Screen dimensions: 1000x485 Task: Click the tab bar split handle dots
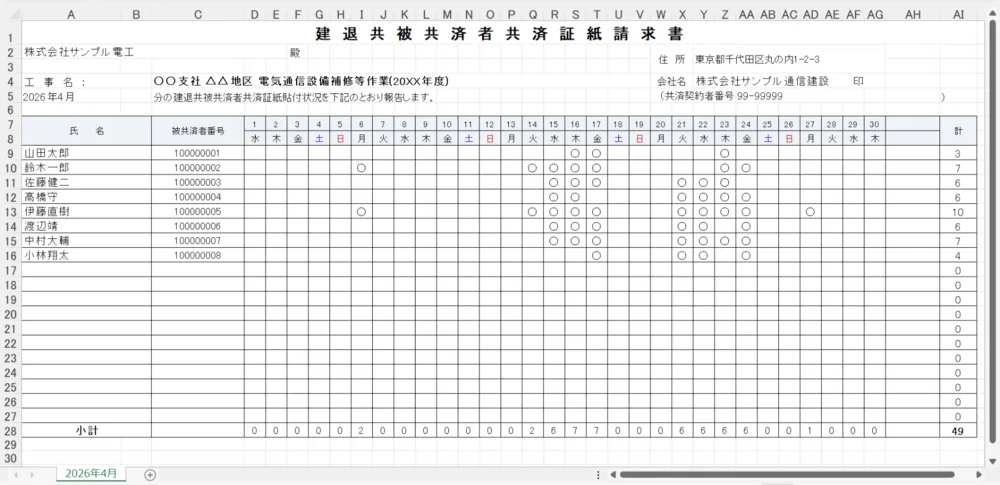(598, 475)
